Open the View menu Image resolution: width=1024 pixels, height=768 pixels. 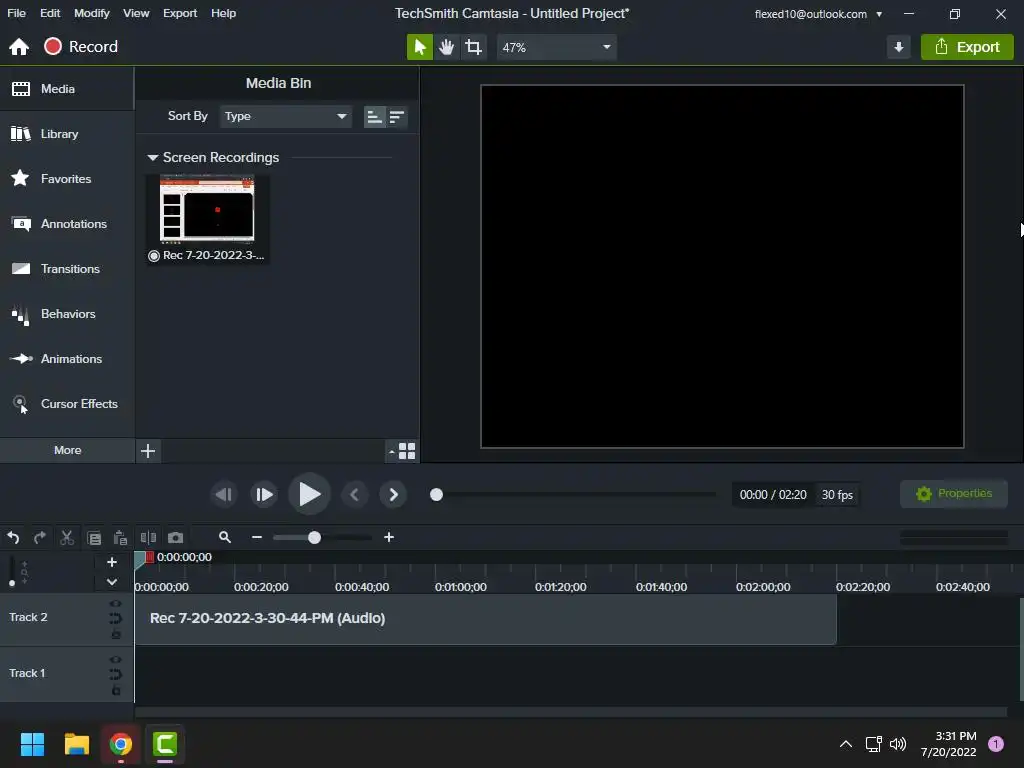point(136,13)
